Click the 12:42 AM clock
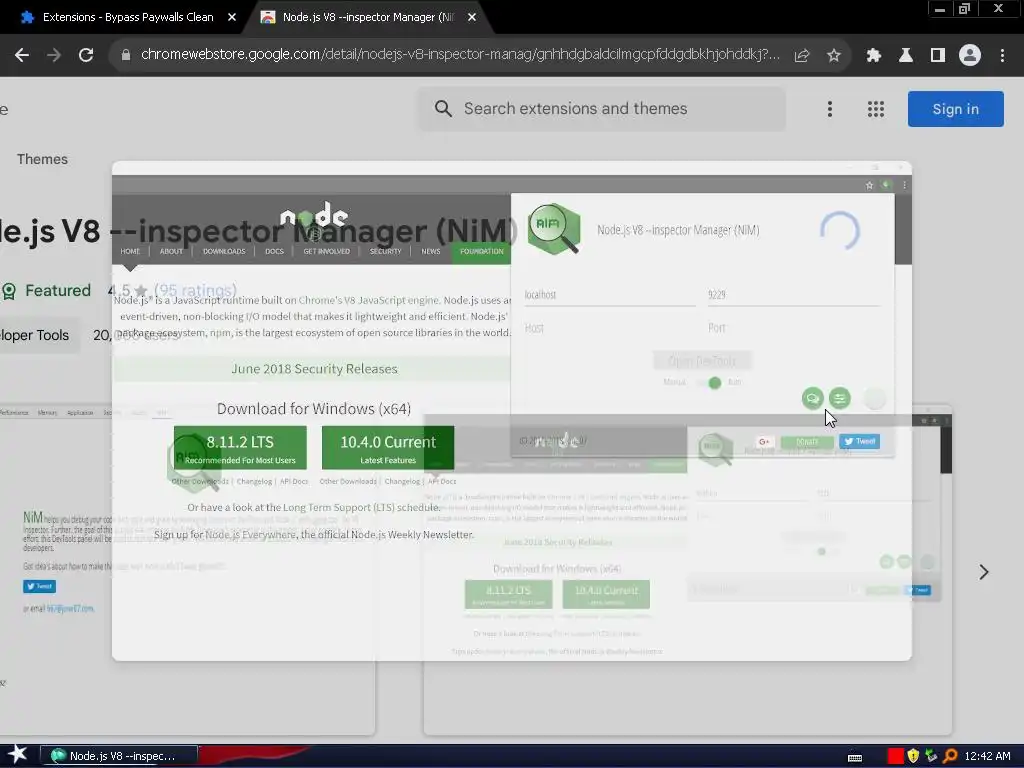1024x768 pixels. pyautogui.click(x=987, y=756)
